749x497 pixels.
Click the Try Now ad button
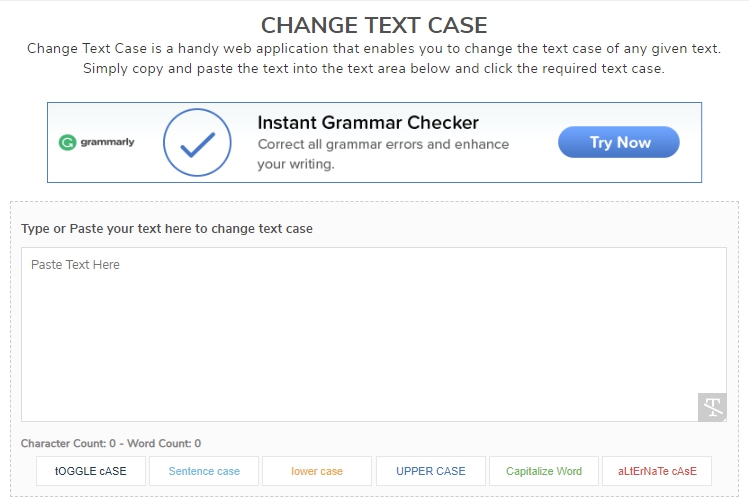[x=619, y=142]
